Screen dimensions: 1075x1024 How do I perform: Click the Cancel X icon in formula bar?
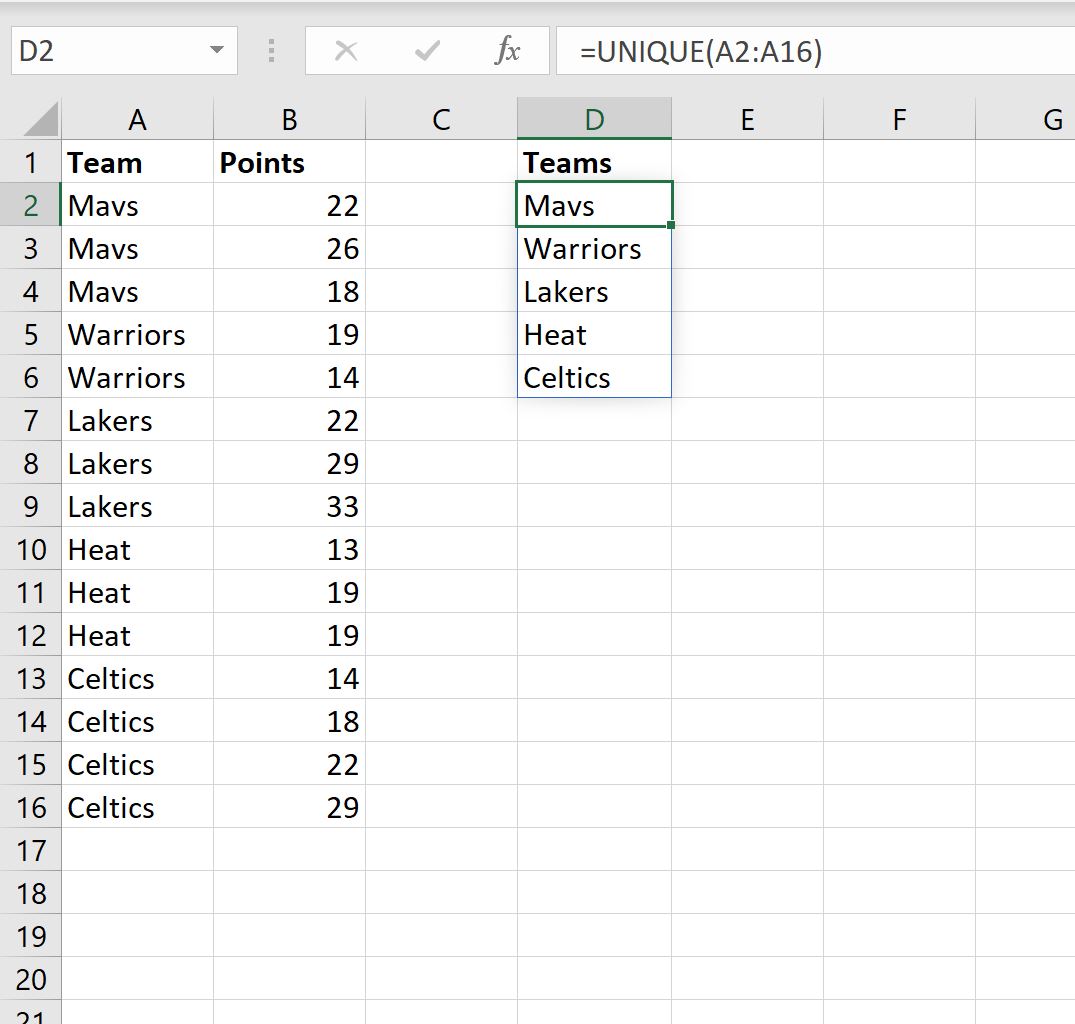coord(346,51)
